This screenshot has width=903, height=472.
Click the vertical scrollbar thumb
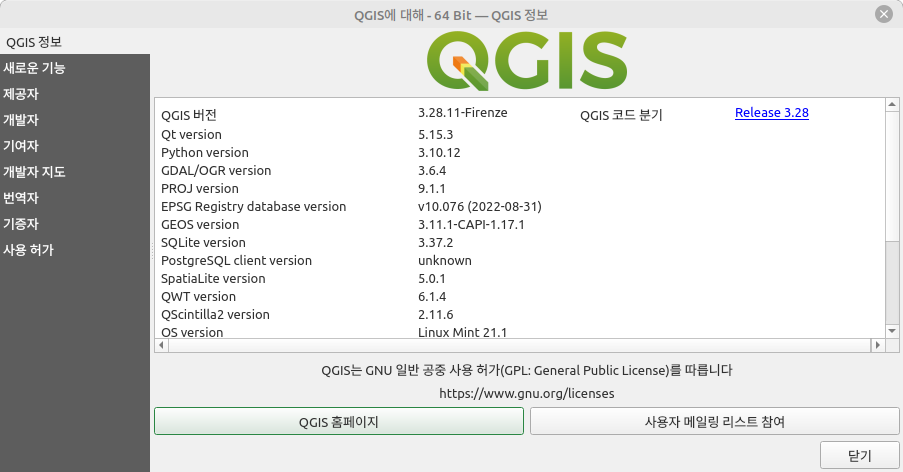892,176
